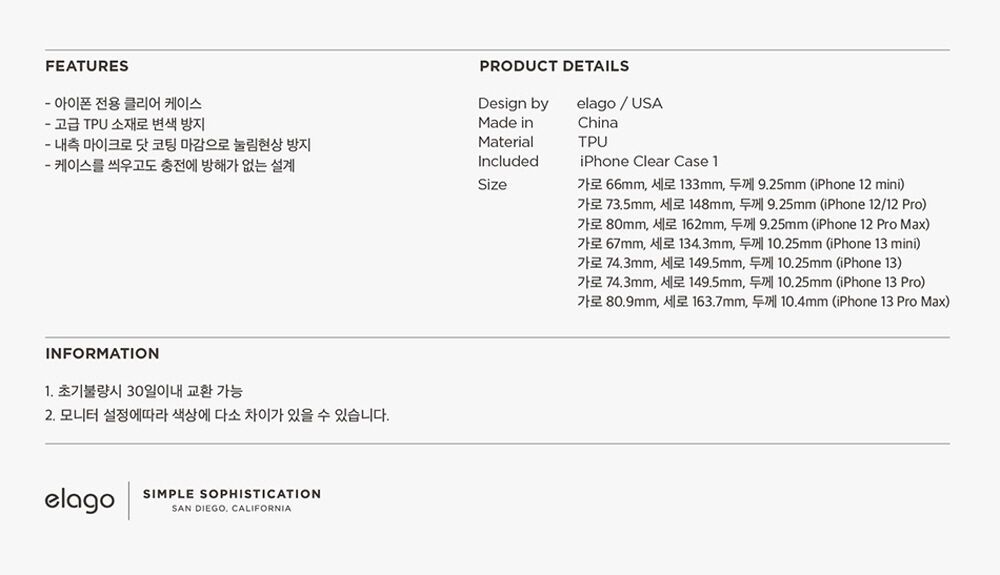The width and height of the screenshot is (1000, 575).
Task: Click the PRODUCT DETAILS heading
Action: (x=554, y=66)
